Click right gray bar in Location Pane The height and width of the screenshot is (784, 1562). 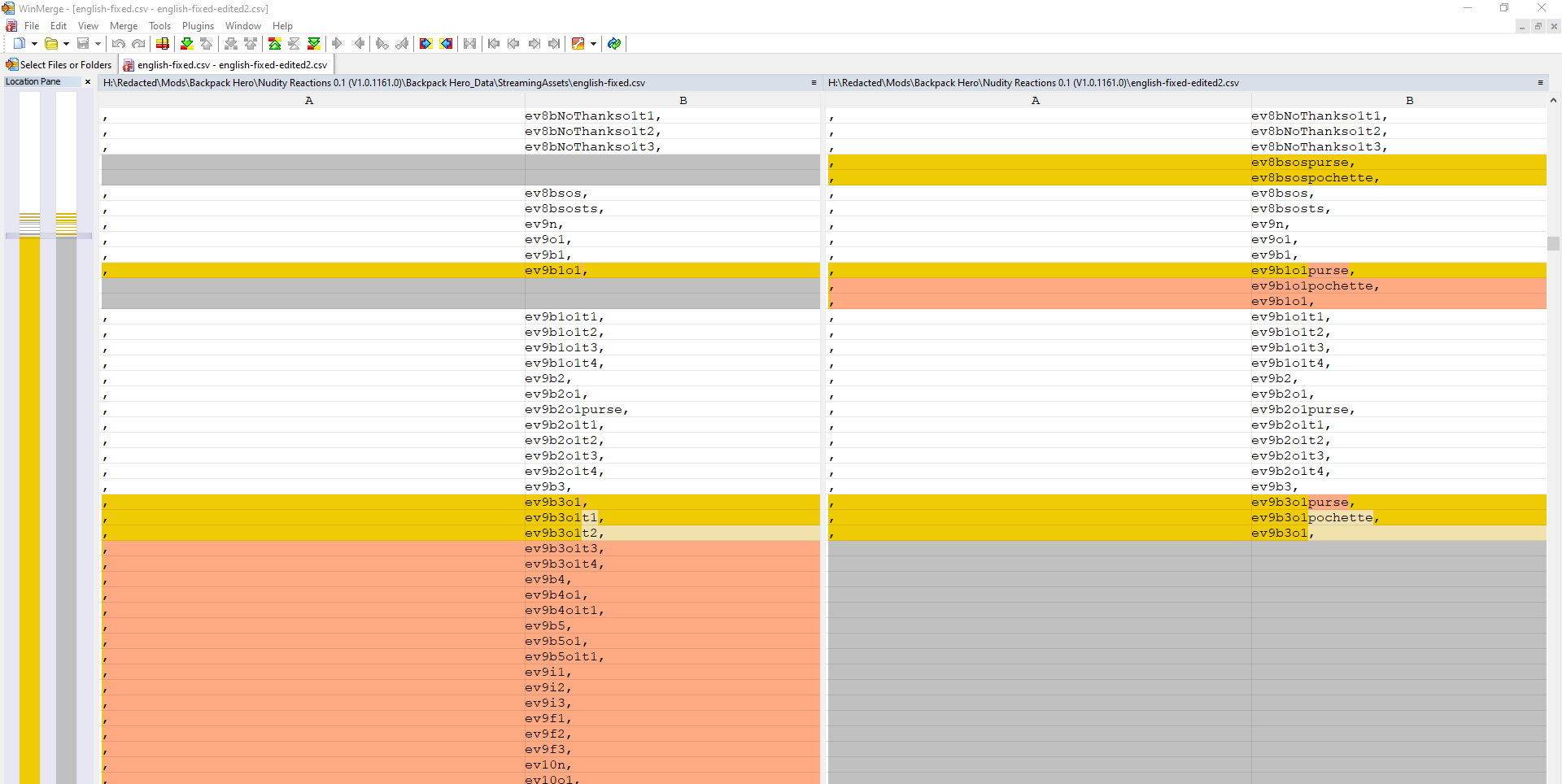coord(66,510)
